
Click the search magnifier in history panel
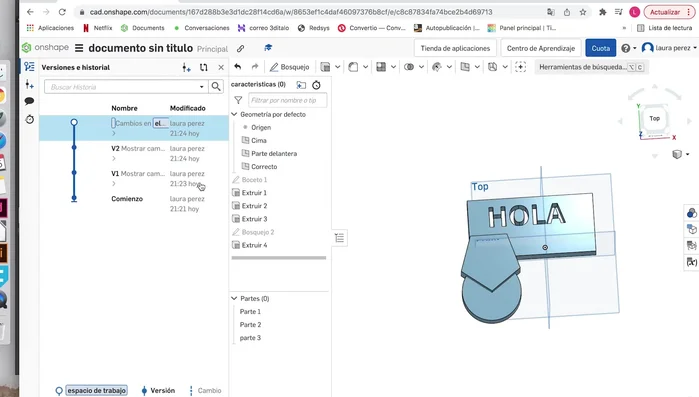tap(216, 86)
